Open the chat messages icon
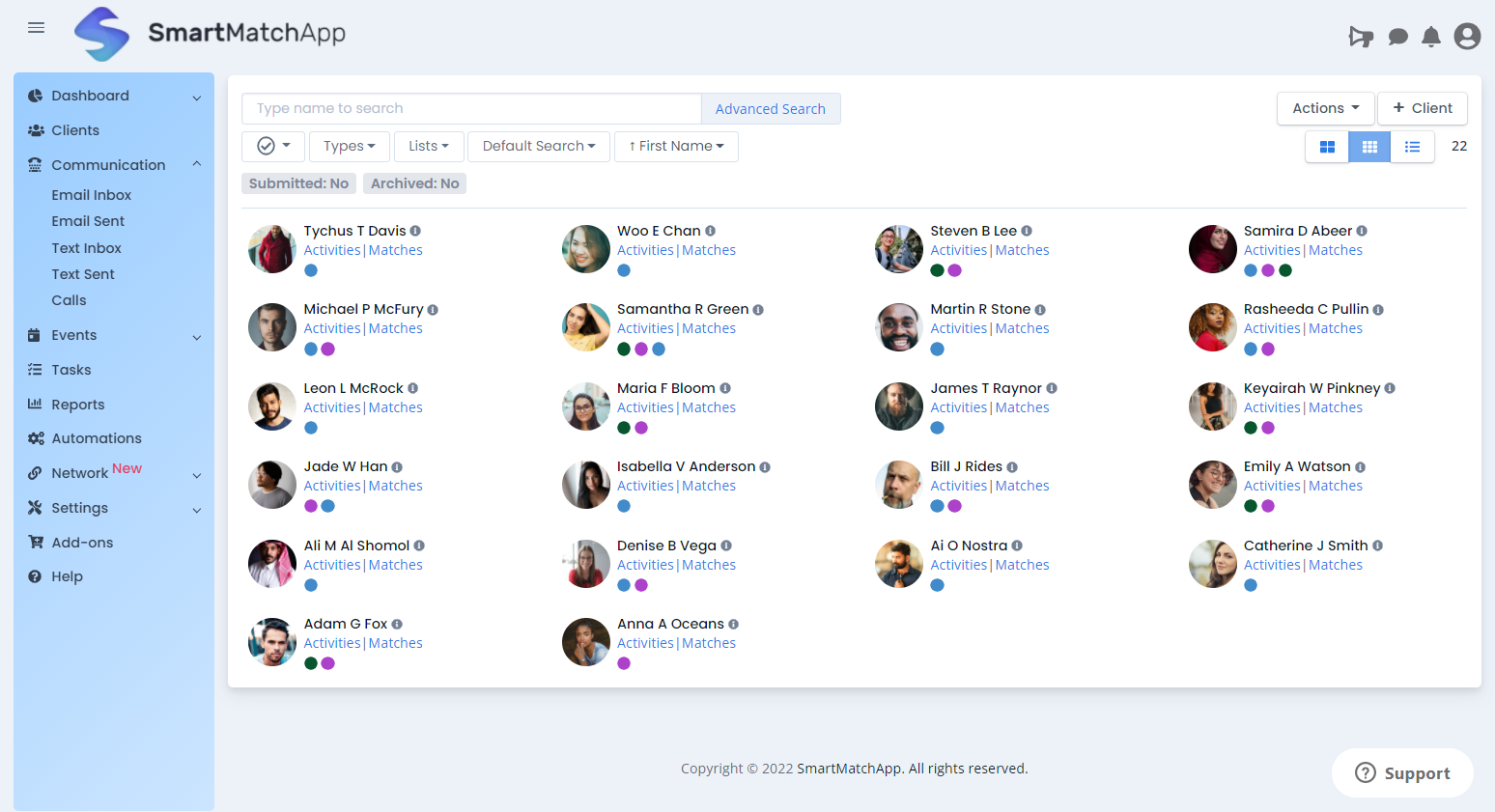 pos(1396,36)
